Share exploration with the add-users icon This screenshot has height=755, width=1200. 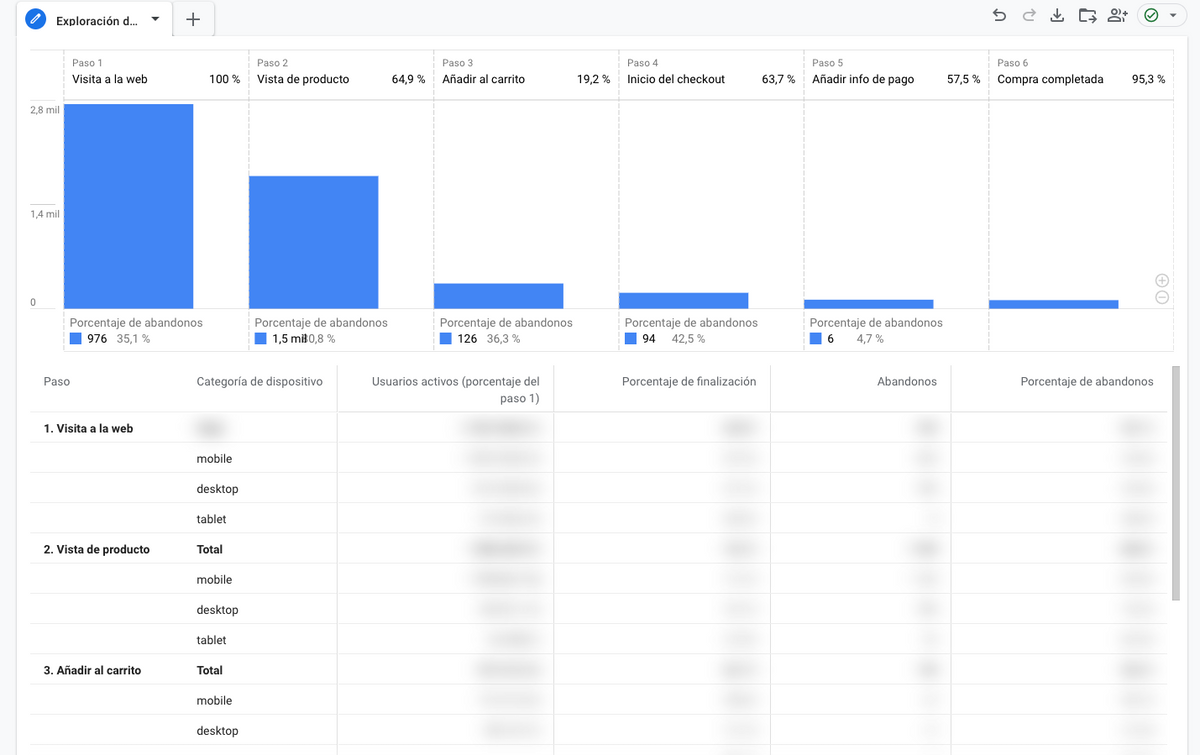(x=1118, y=15)
